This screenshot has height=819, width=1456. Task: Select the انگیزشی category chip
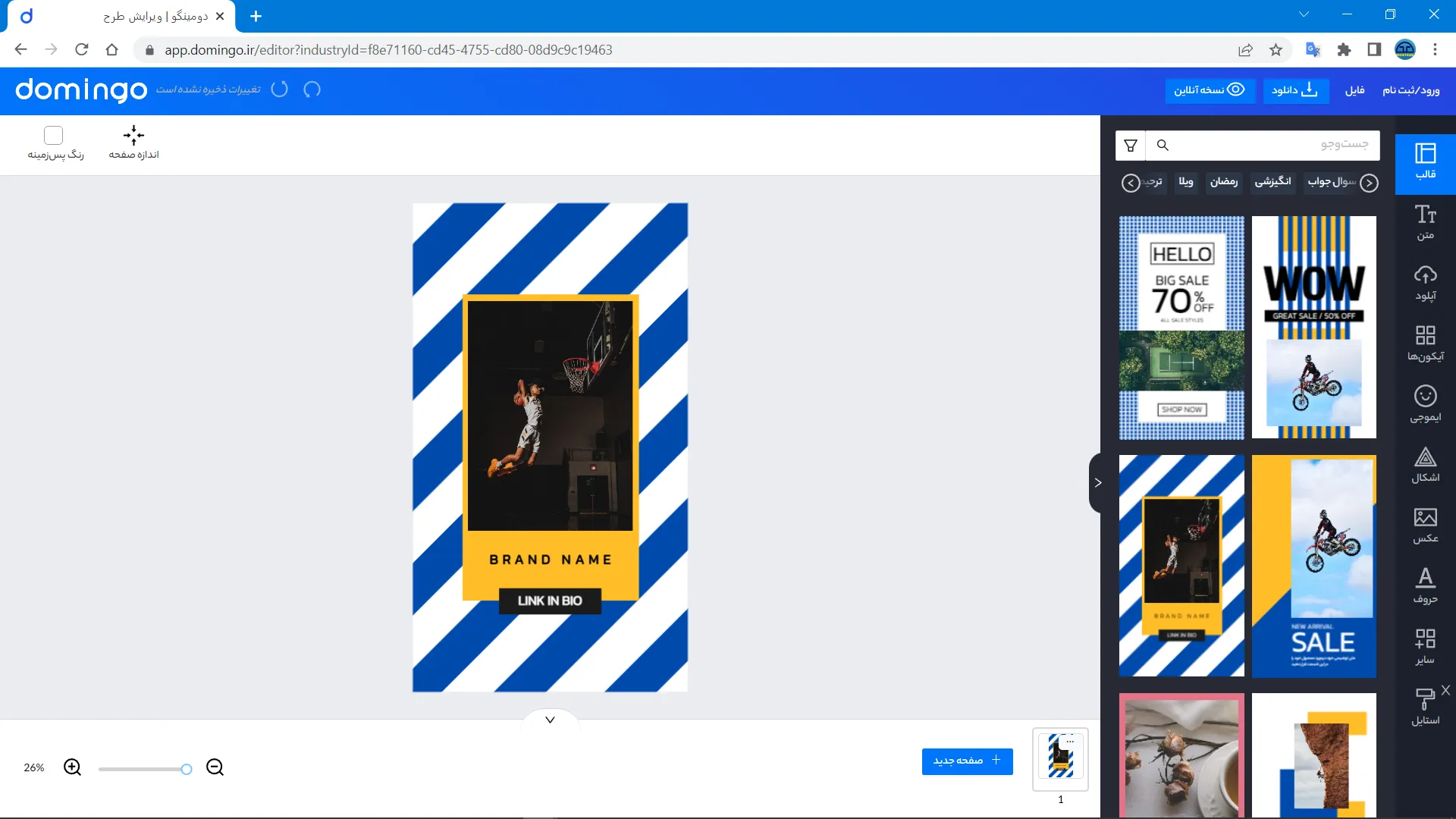coord(1272,182)
